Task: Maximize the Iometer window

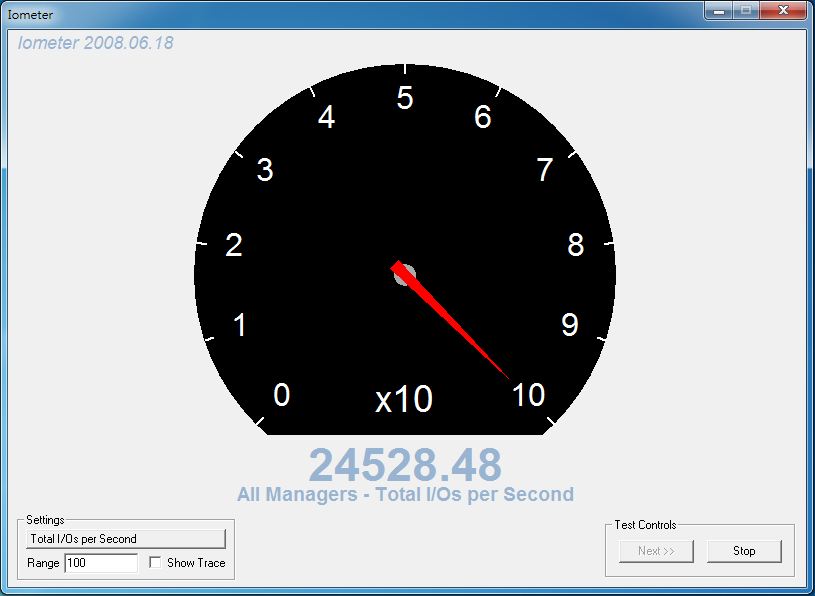Action: click(745, 11)
